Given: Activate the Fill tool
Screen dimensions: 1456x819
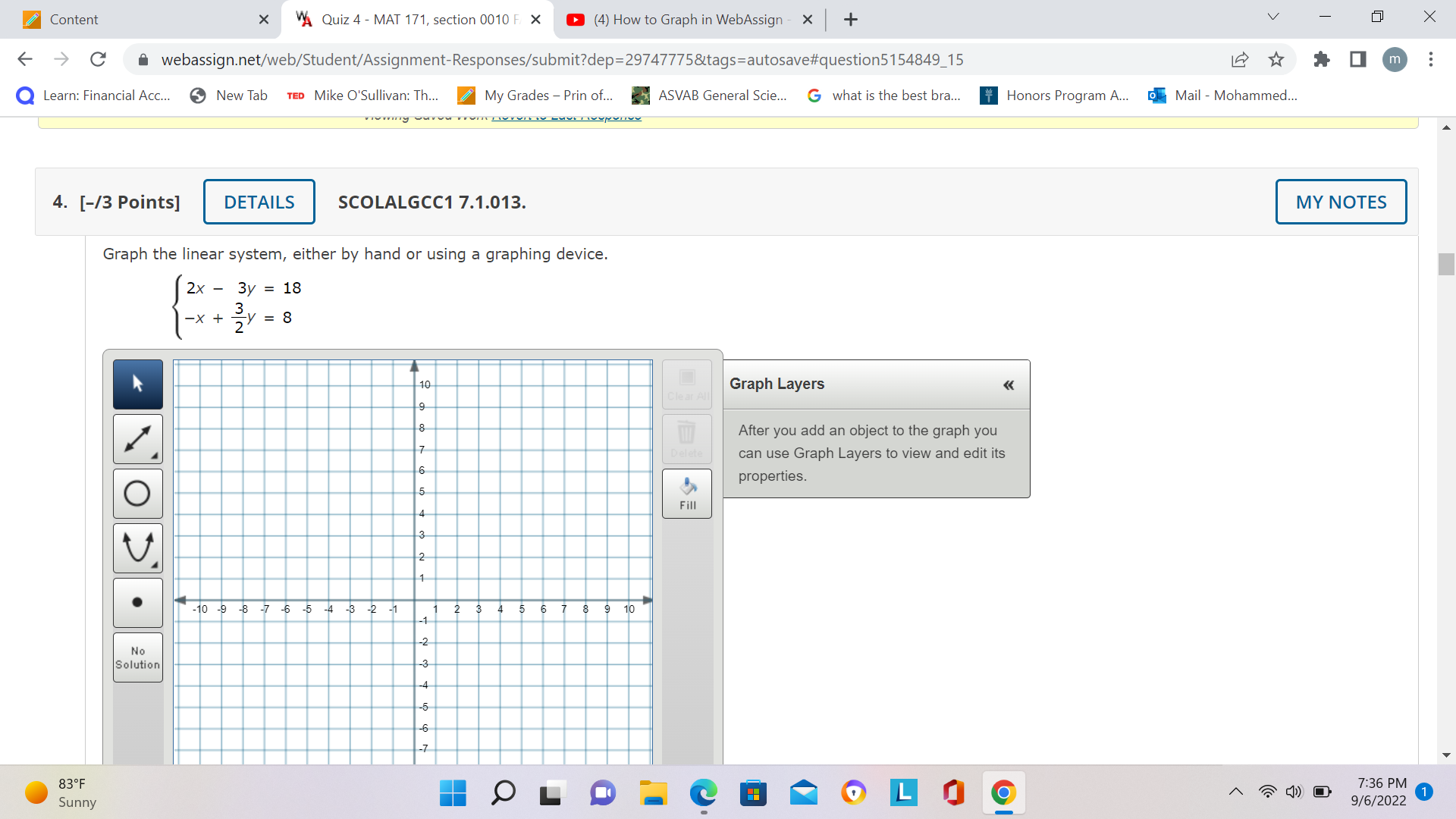Looking at the screenshot, I should [686, 493].
